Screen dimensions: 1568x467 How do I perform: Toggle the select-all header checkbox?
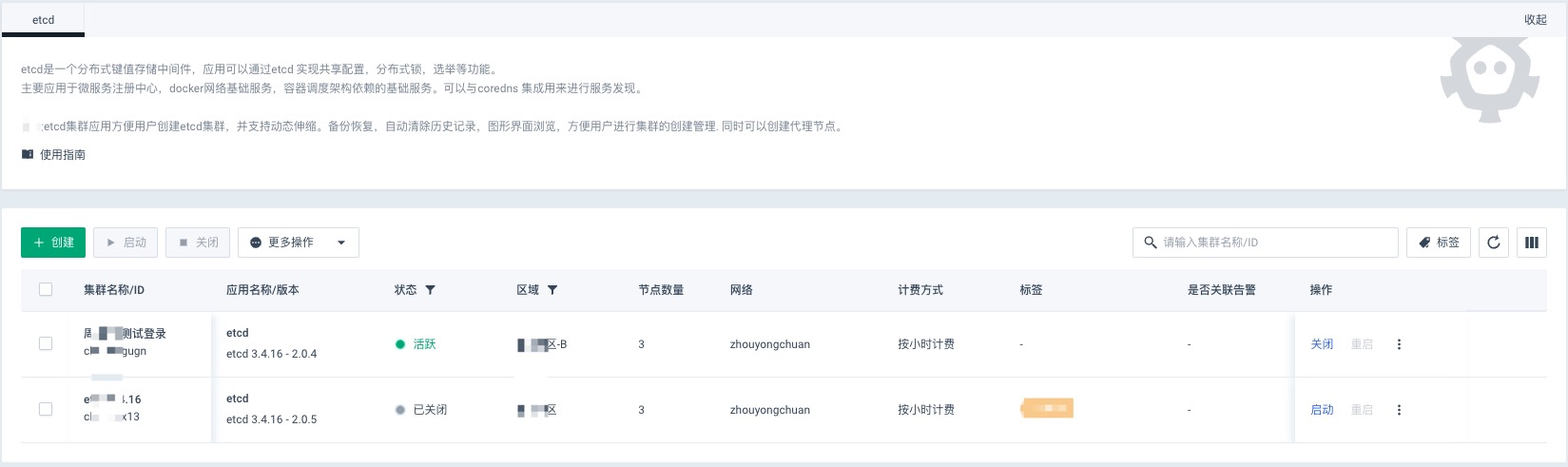click(46, 289)
